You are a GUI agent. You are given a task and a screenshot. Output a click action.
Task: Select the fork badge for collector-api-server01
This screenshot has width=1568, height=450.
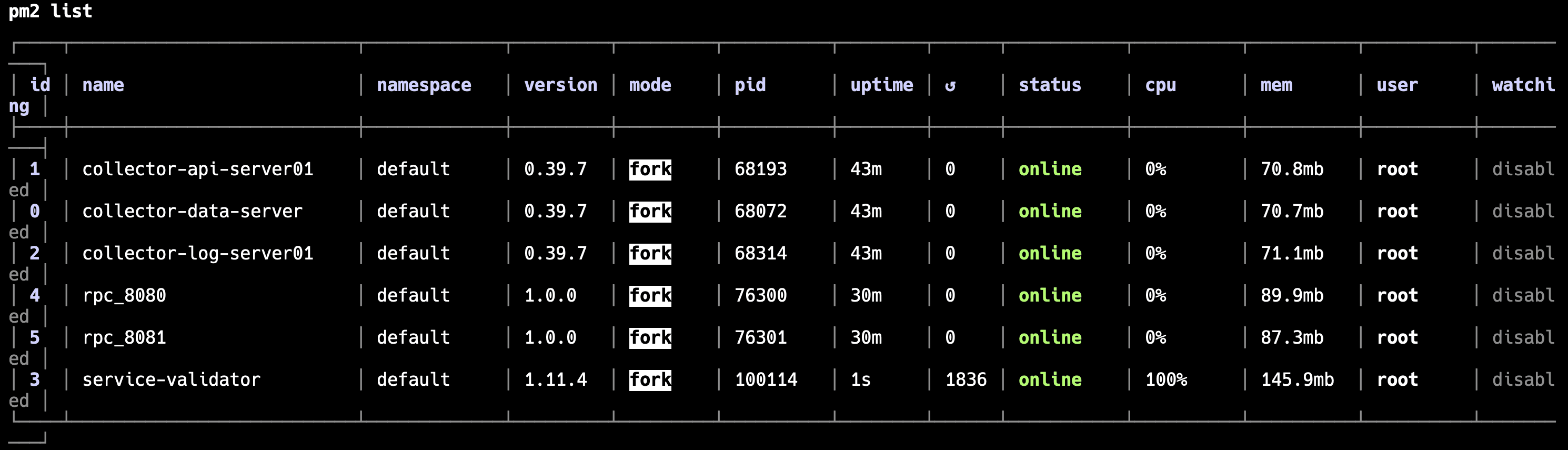pyautogui.click(x=650, y=169)
